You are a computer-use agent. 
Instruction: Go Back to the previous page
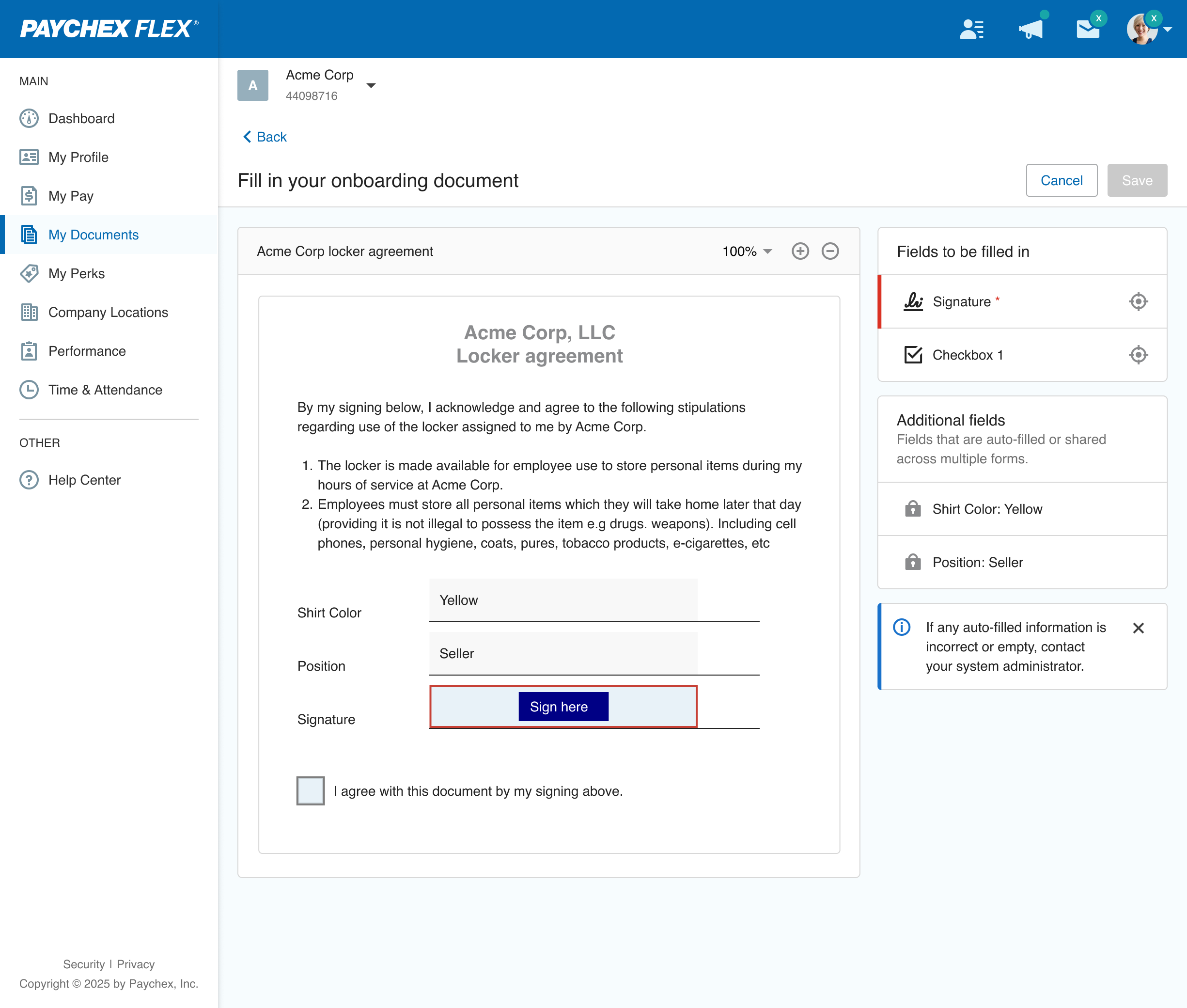pos(265,137)
